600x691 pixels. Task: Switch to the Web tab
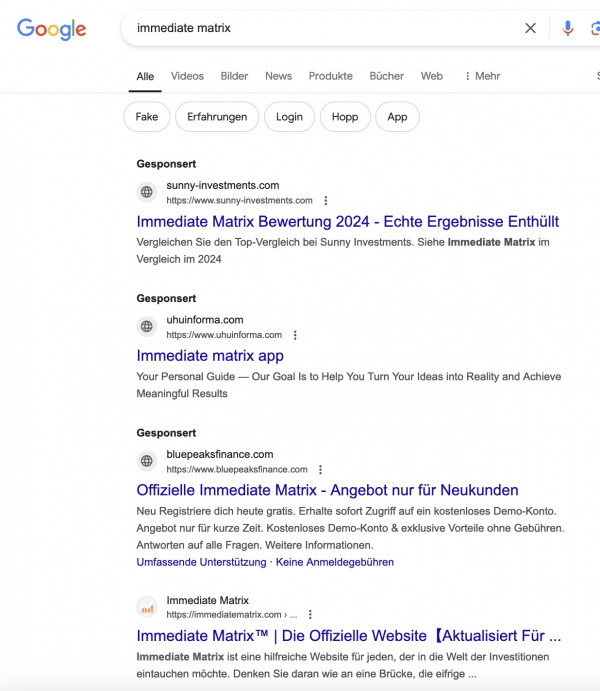click(432, 76)
